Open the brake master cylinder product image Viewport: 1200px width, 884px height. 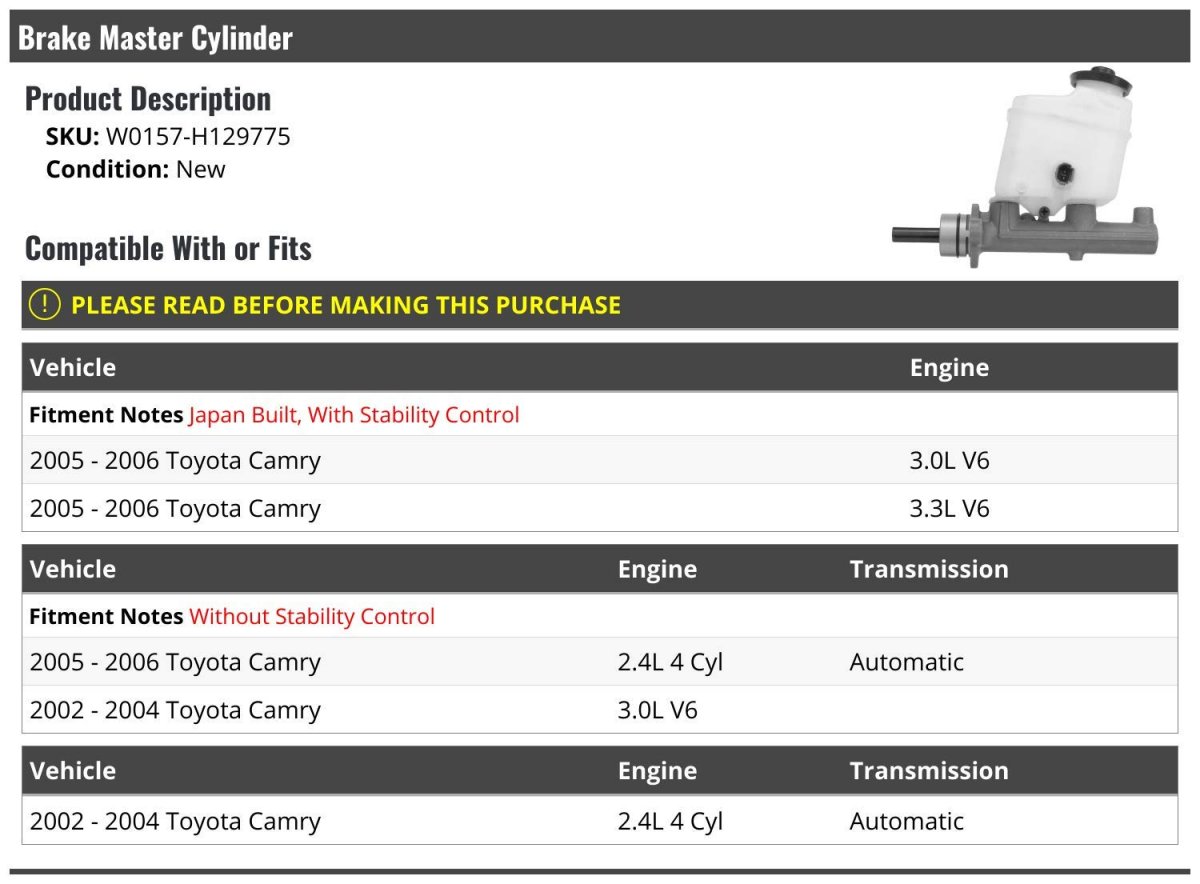pyautogui.click(x=1026, y=167)
